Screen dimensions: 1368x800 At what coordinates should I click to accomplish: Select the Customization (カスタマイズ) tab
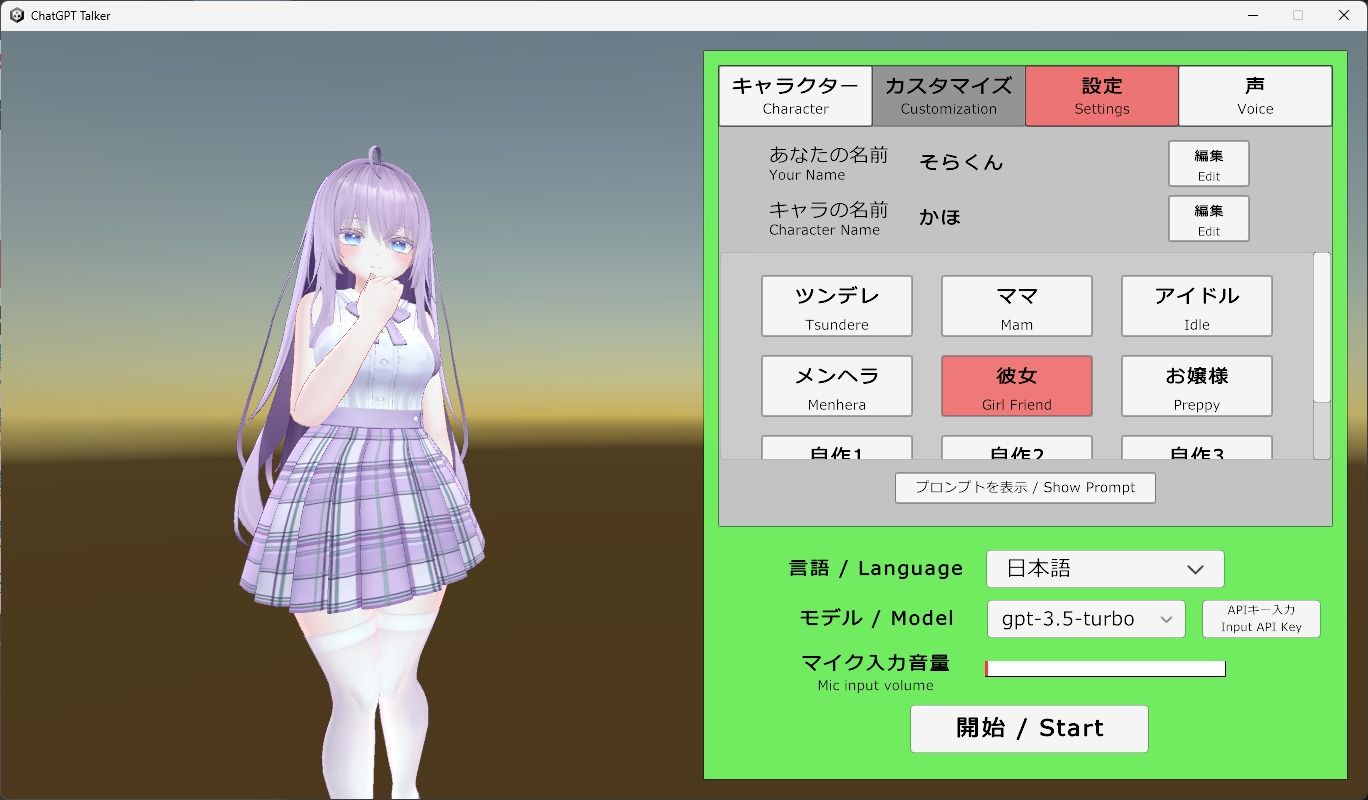tap(948, 95)
